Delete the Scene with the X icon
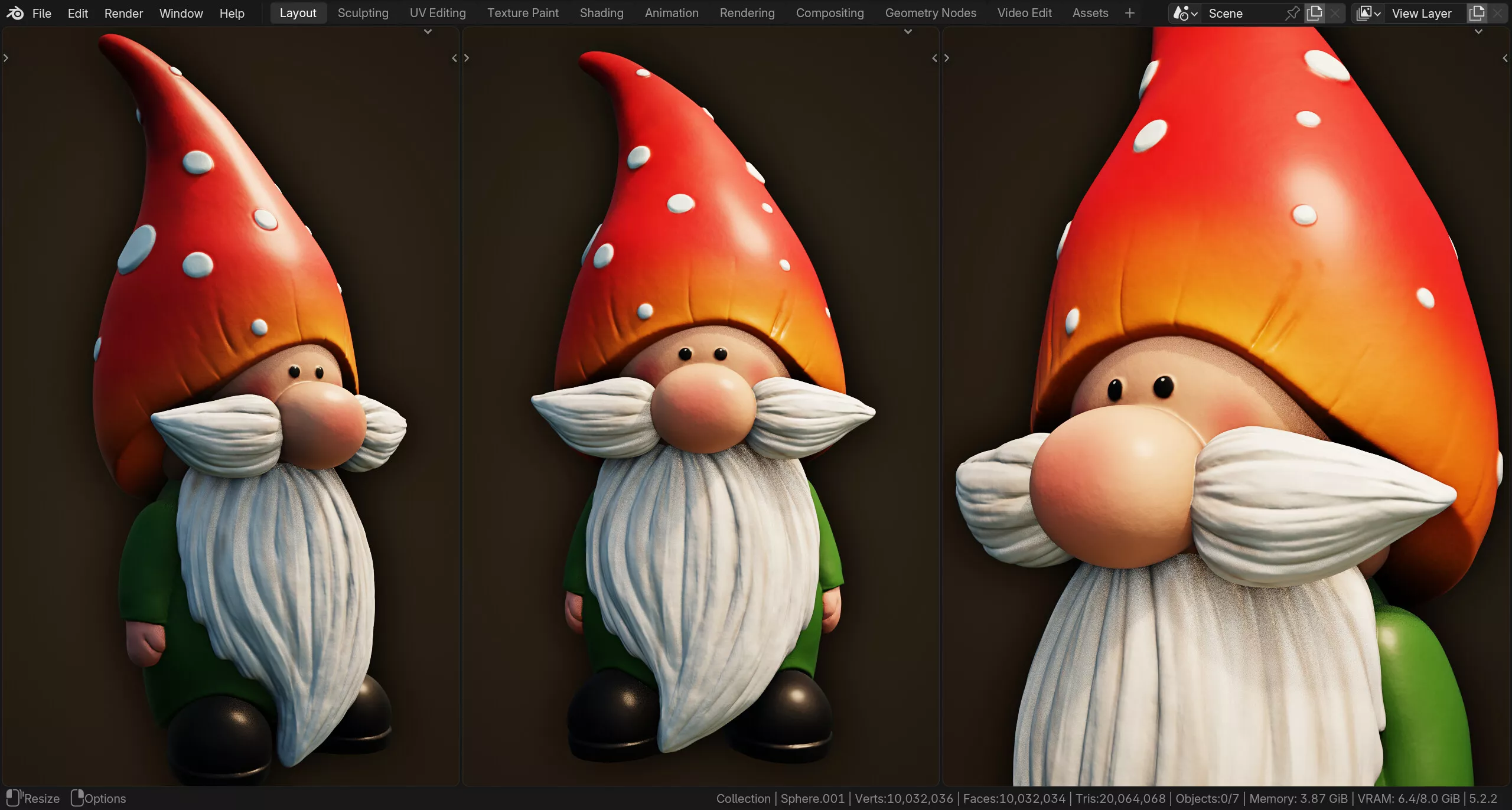1512x810 pixels. tap(1335, 13)
